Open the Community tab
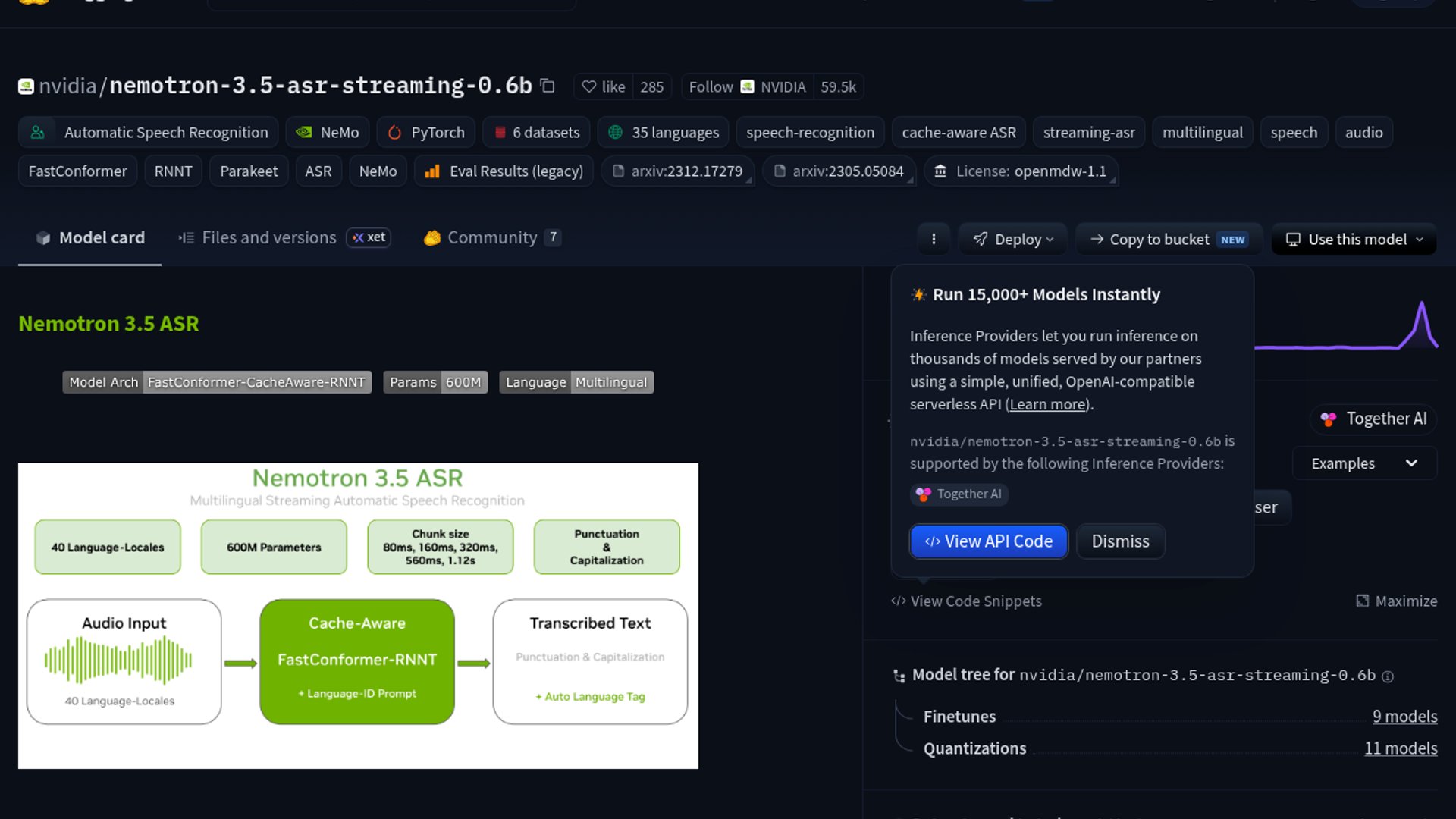The height and width of the screenshot is (819, 1456). pos(492,237)
